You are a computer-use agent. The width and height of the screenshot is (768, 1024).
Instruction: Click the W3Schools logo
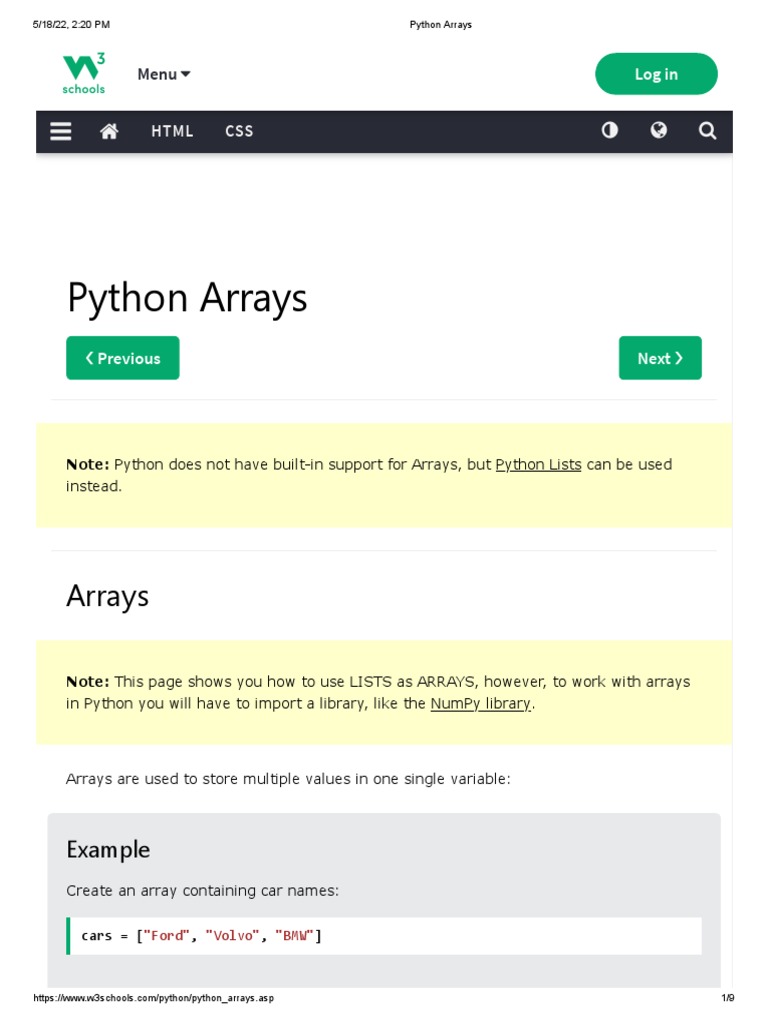[x=84, y=74]
